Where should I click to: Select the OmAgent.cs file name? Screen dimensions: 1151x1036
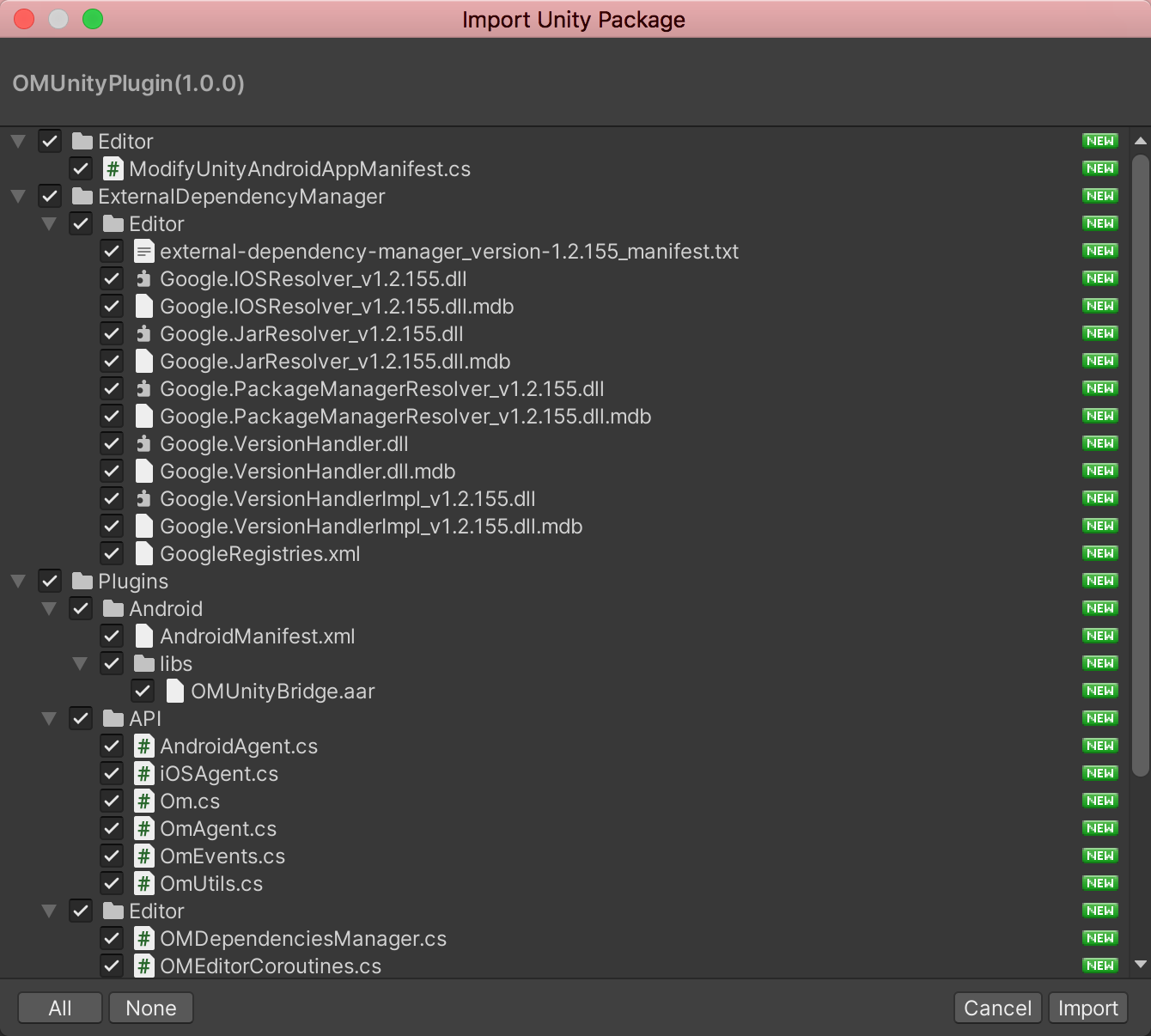point(218,829)
